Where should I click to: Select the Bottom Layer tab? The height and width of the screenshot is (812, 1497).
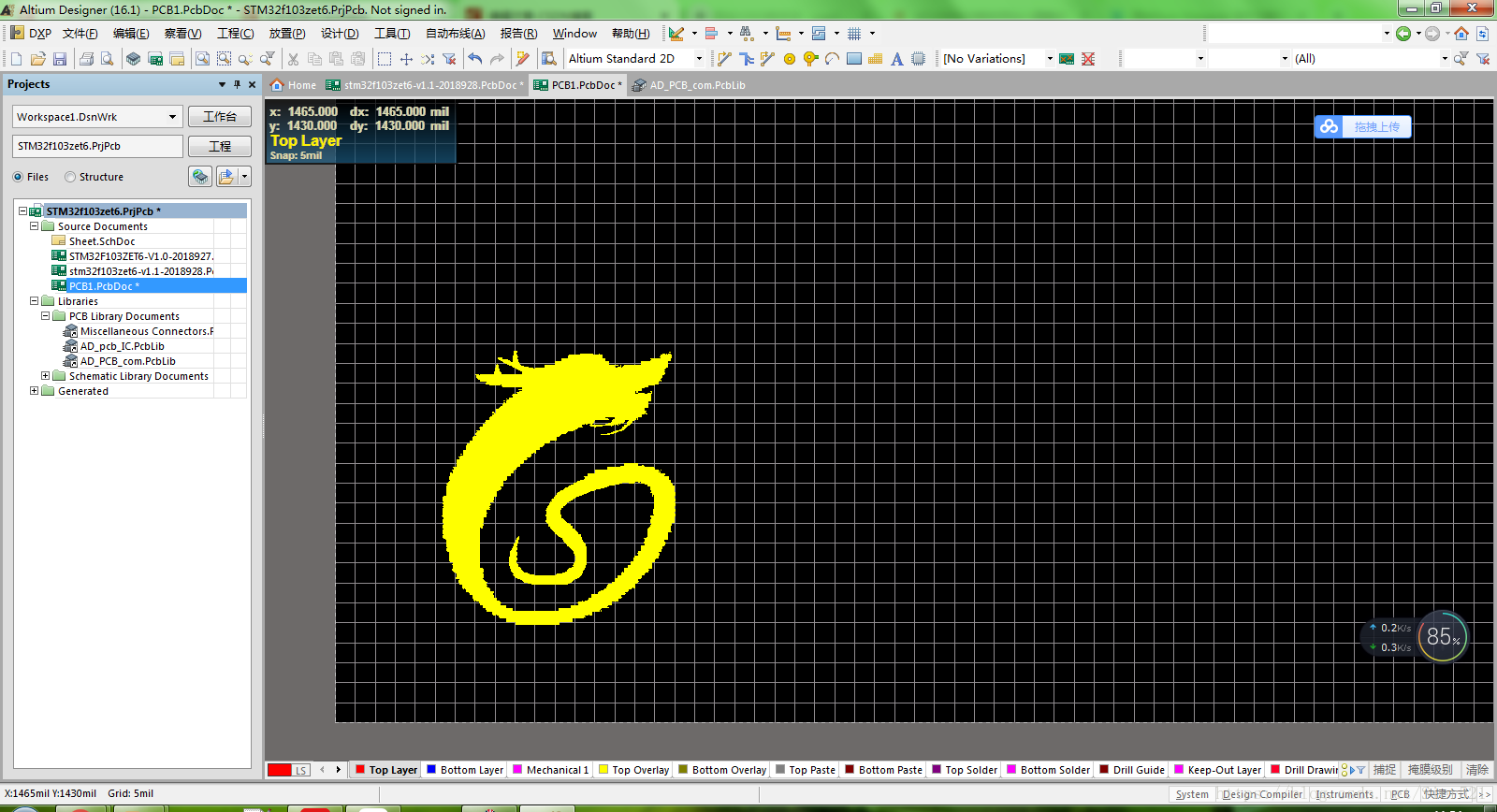pyautogui.click(x=465, y=770)
